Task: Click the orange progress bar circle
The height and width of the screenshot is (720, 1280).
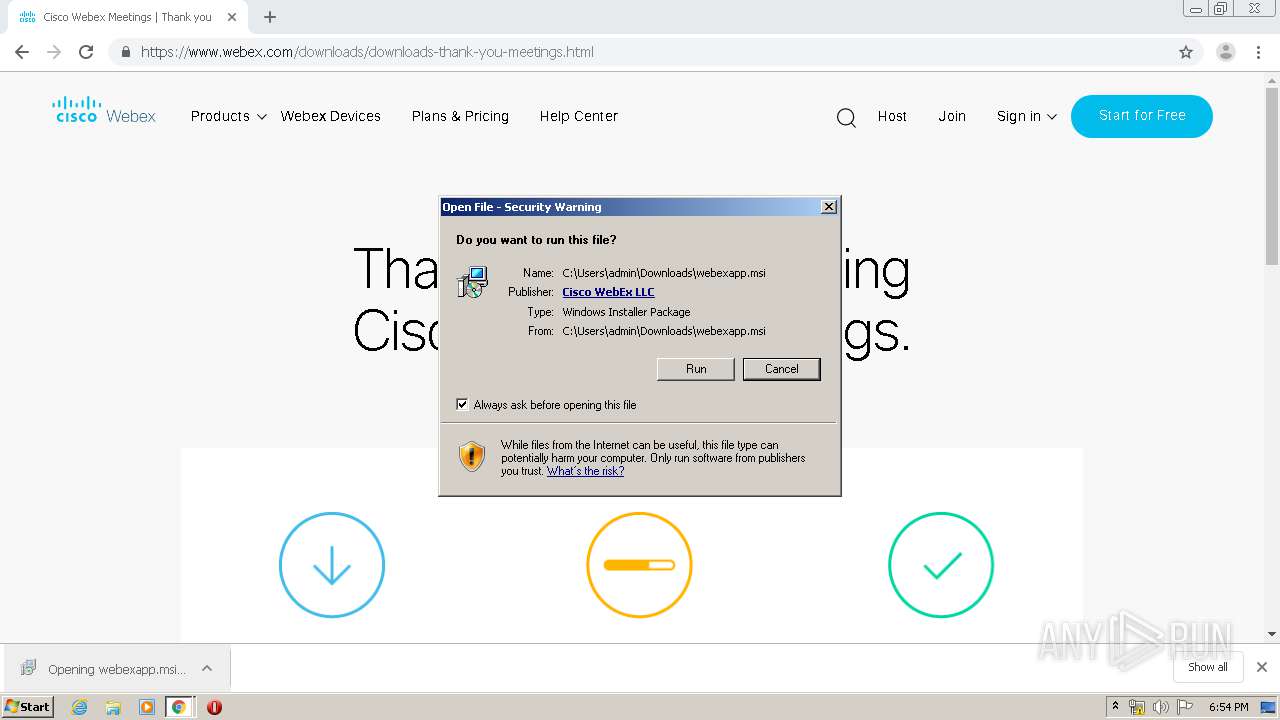Action: click(x=639, y=565)
